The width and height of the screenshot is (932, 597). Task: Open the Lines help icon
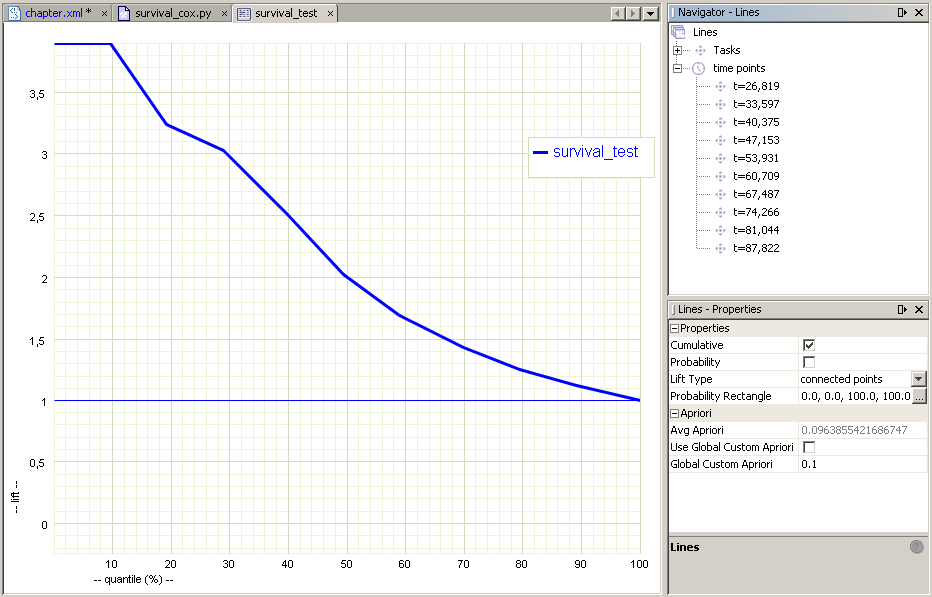917,546
